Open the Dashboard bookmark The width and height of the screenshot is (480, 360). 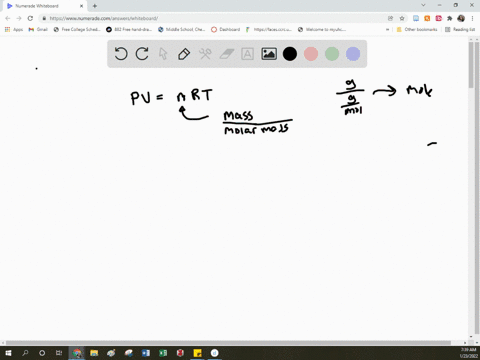(x=226, y=29)
